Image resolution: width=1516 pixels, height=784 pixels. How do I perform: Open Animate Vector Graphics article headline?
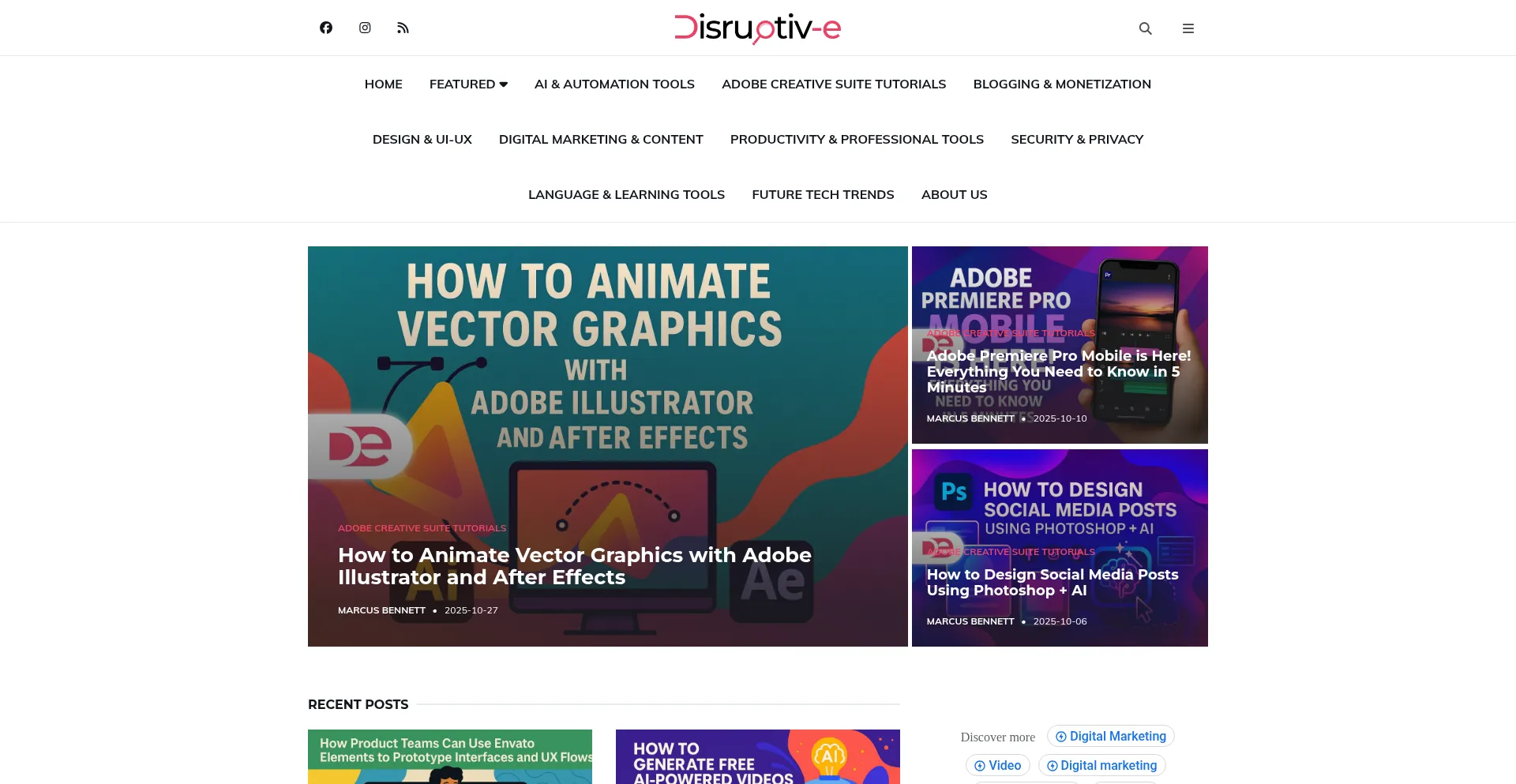(x=574, y=566)
